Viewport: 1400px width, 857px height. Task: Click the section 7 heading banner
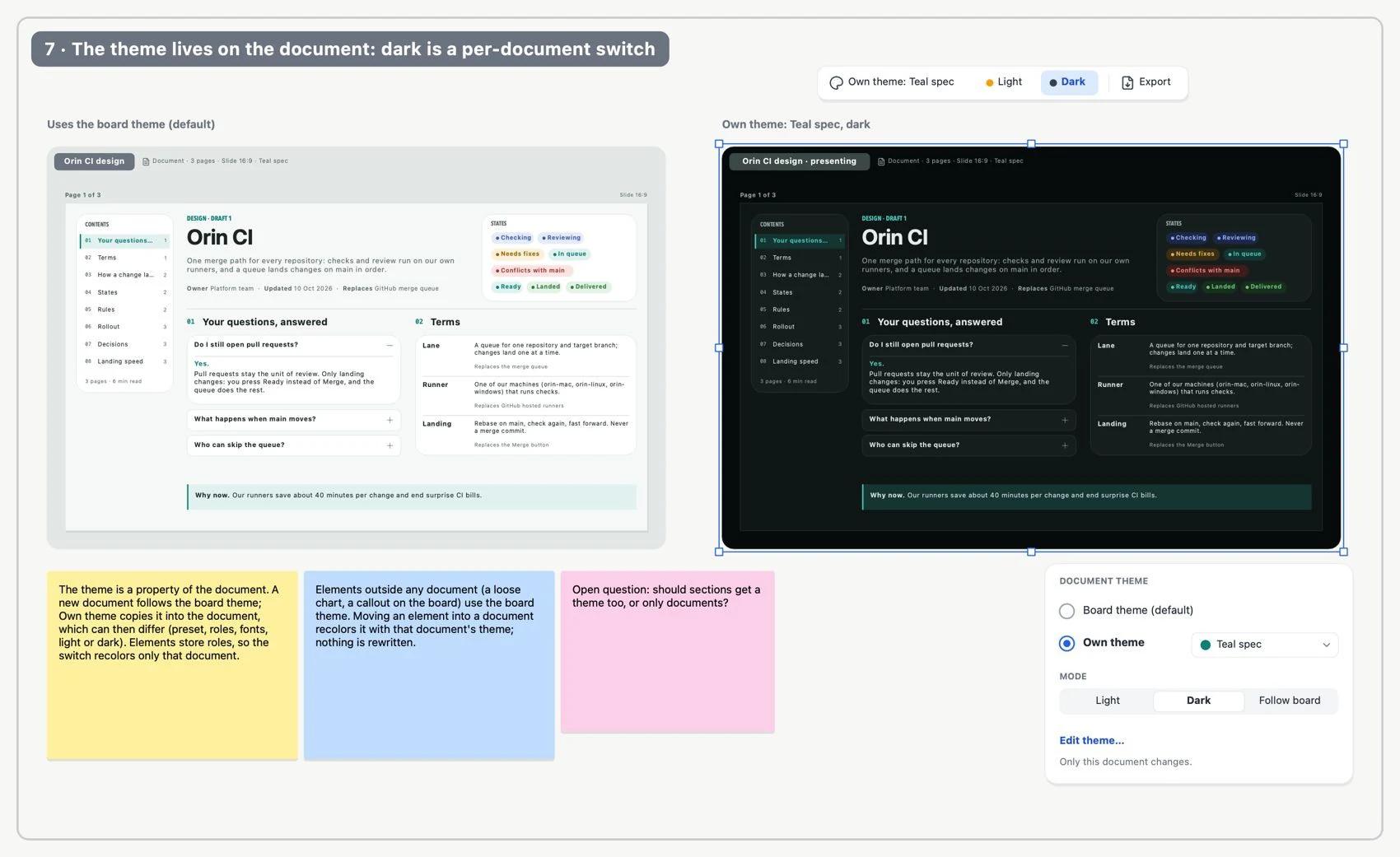[x=350, y=49]
